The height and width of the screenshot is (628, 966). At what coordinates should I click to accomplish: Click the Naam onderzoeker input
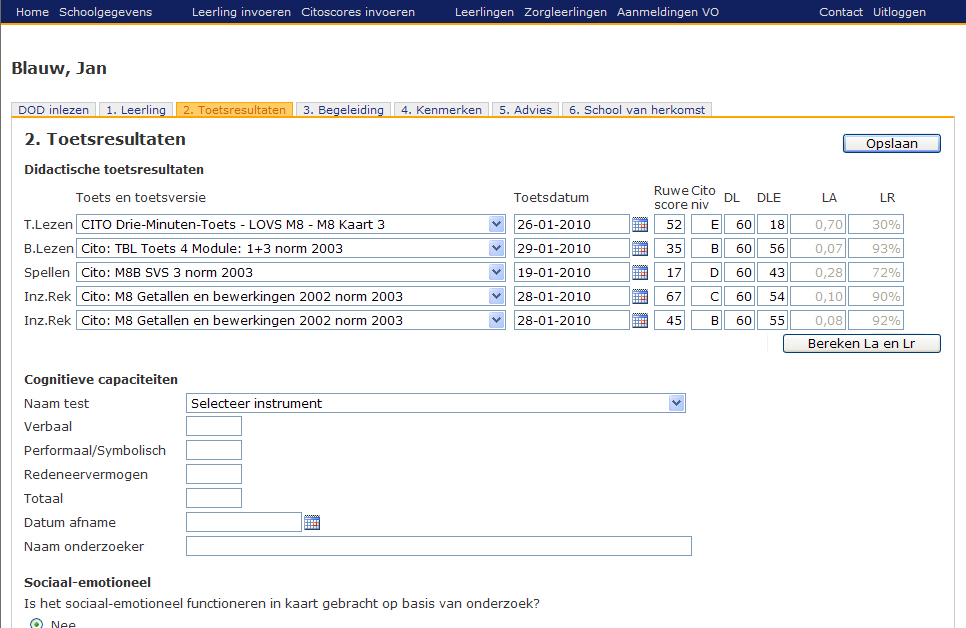(x=439, y=546)
